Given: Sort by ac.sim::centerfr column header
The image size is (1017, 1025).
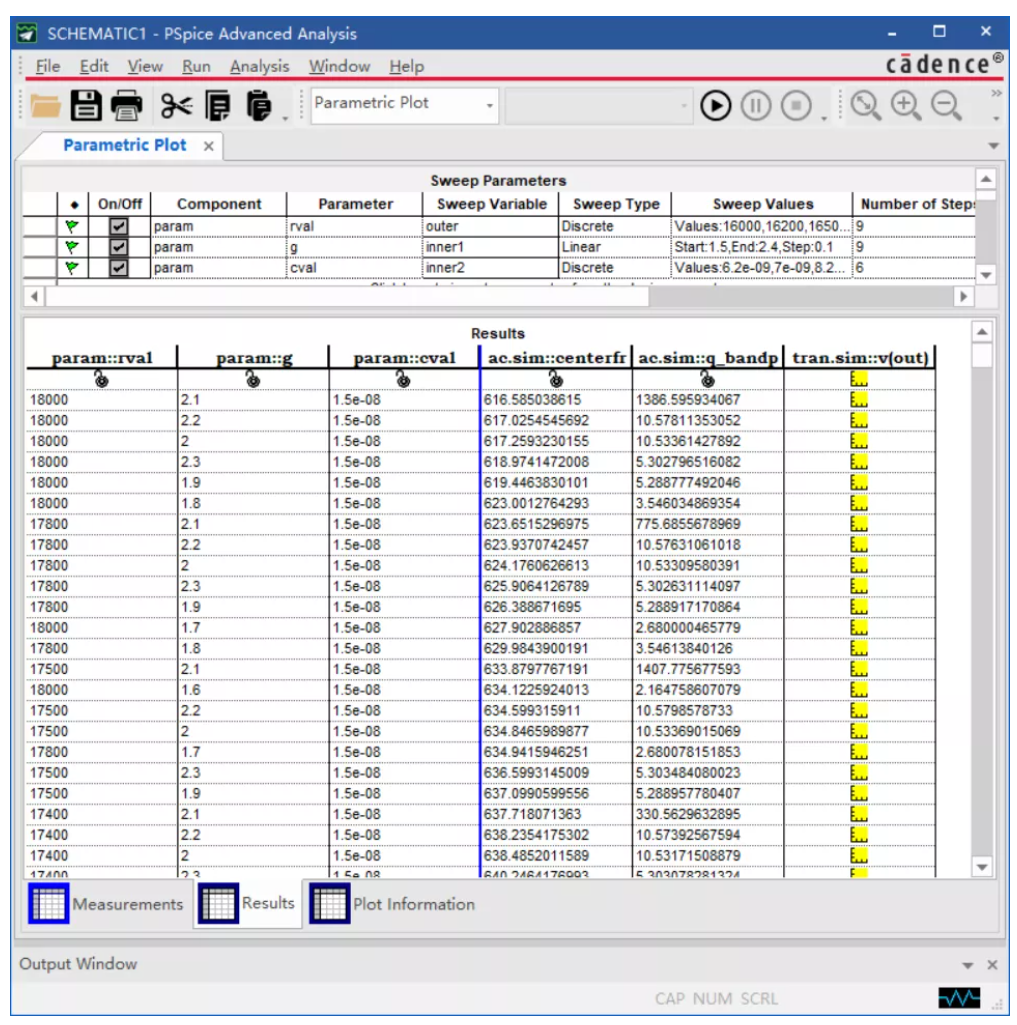Looking at the screenshot, I should pos(556,358).
